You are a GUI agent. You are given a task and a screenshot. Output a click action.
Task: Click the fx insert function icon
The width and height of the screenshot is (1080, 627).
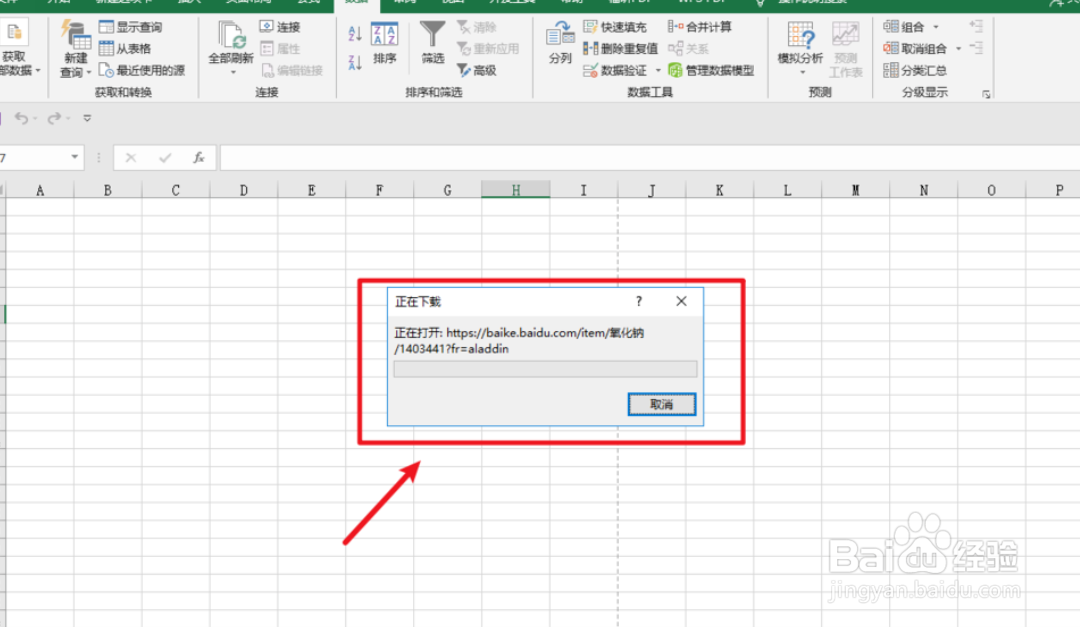(198, 158)
